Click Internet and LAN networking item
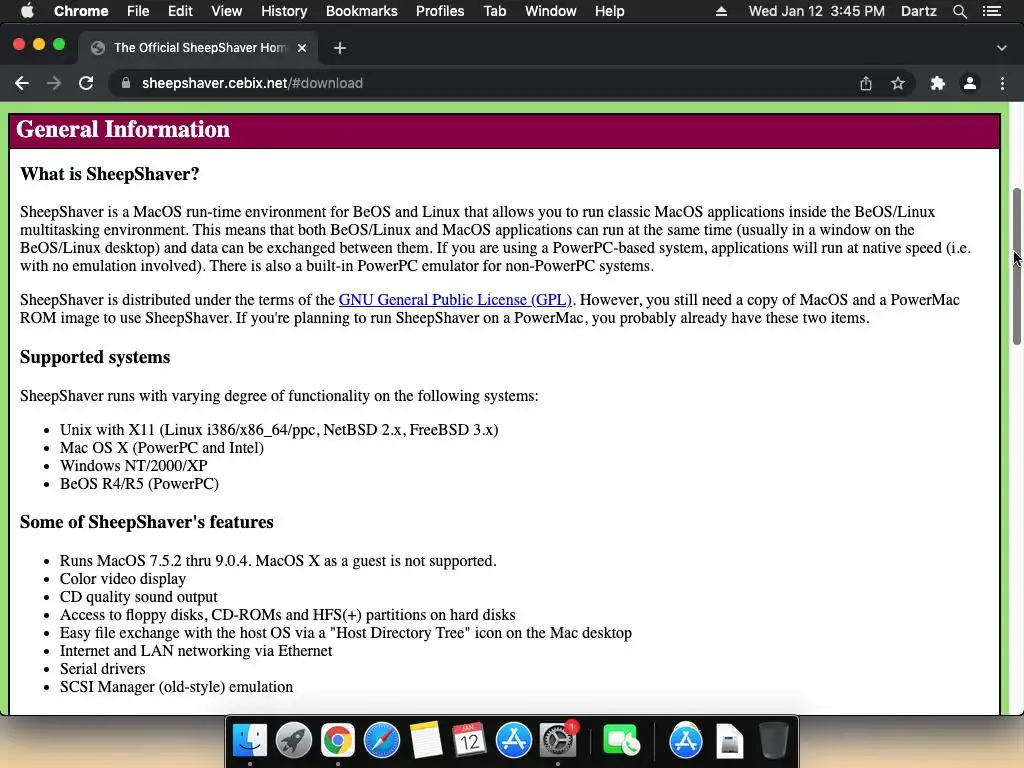This screenshot has height=768, width=1024. 196,651
